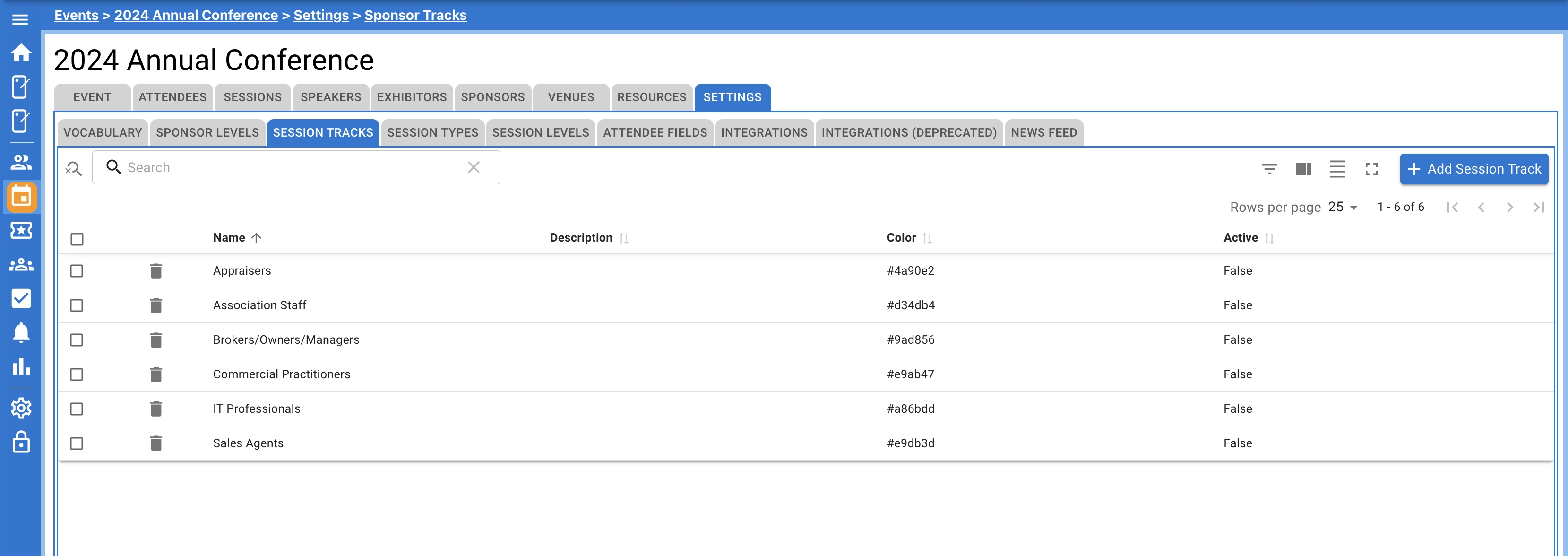Click the orange calendar Events icon

click(x=20, y=197)
